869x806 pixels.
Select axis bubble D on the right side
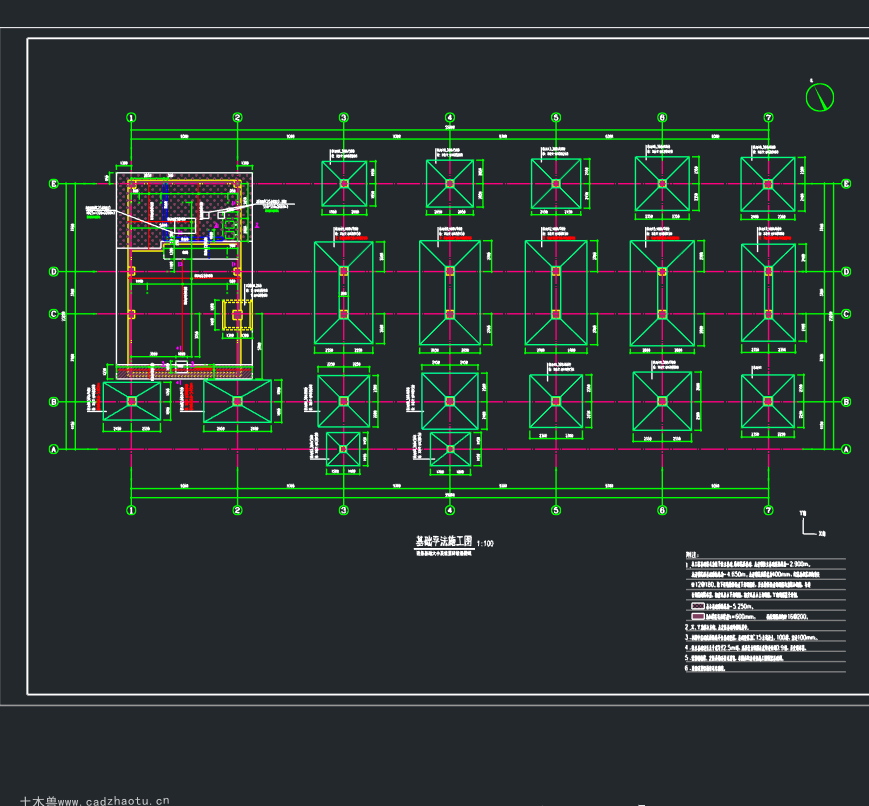[x=846, y=272]
